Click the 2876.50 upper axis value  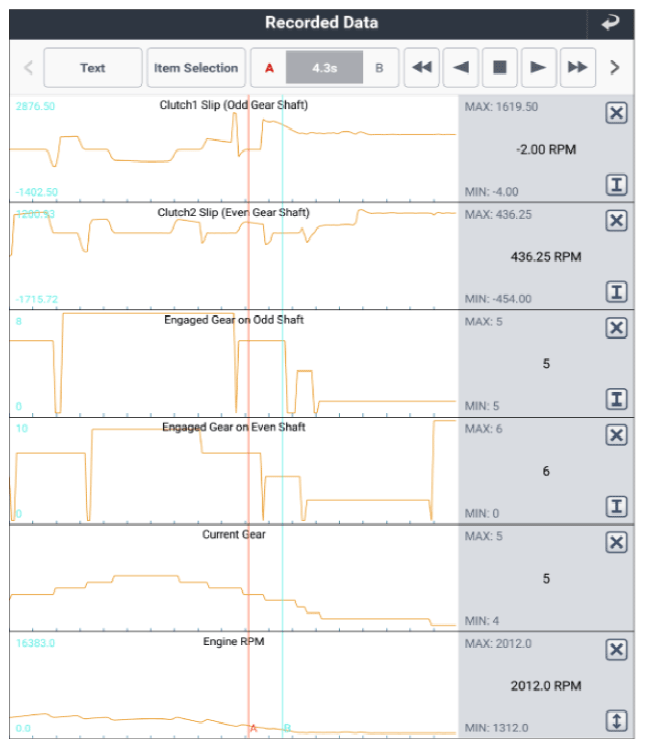pos(35,106)
